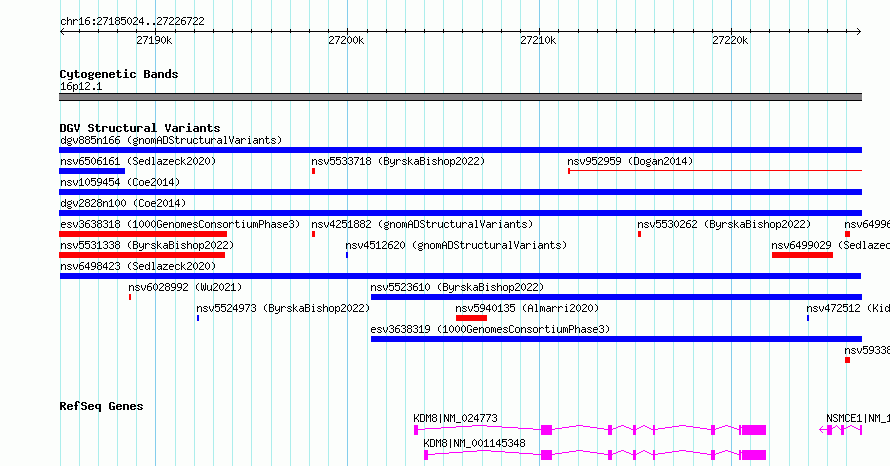Screen dimensions: 890x466
Task: Click small blue marker under nsv472512
Action: [808, 318]
